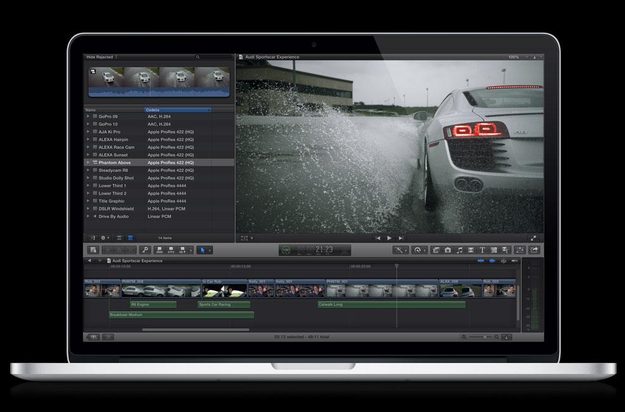Go to next edit in viewer
Viewport: 625px width, 412px height.
point(401,238)
